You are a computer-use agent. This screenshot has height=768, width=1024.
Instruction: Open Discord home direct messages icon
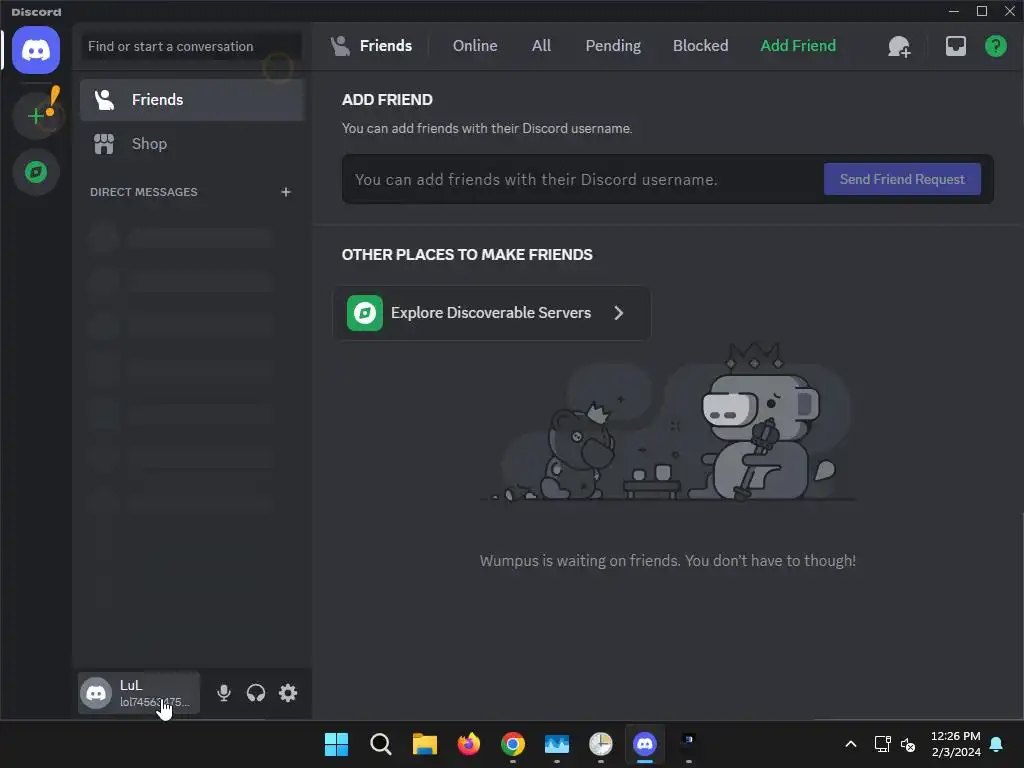pyautogui.click(x=36, y=50)
